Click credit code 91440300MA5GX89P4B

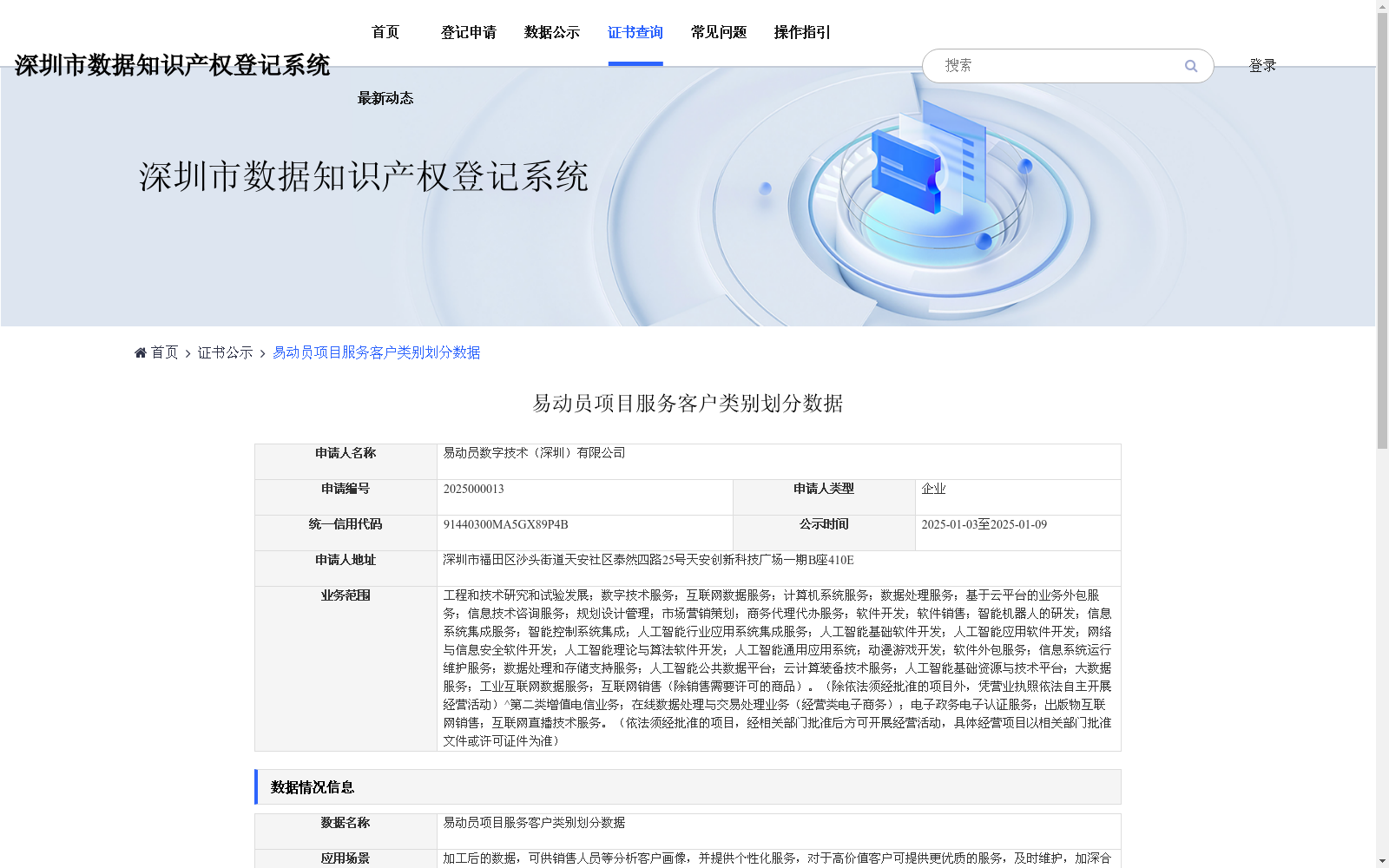click(505, 525)
